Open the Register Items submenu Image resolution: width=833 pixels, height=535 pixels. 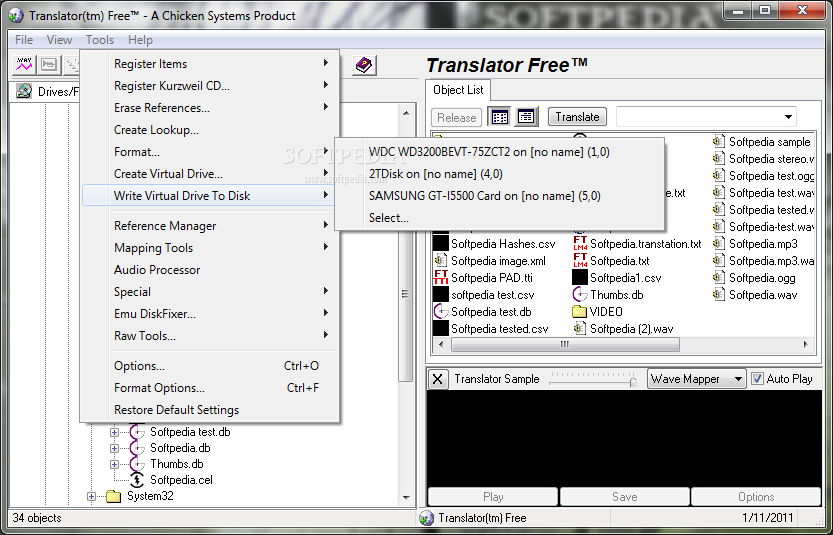tap(210, 64)
